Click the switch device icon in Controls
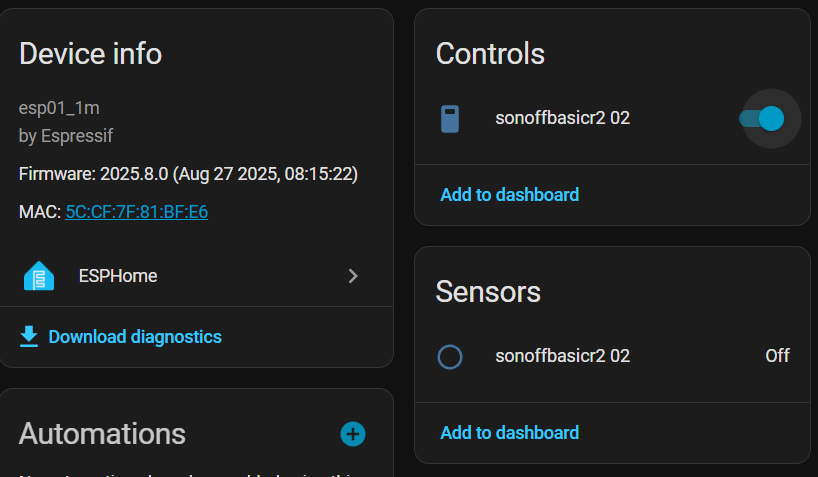 450,119
